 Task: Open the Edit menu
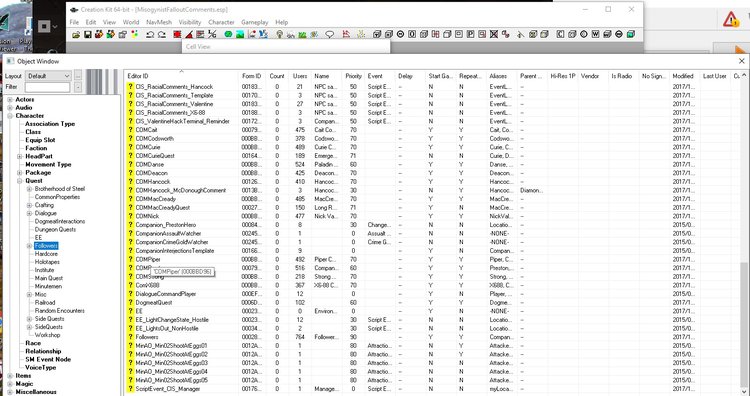pos(91,22)
